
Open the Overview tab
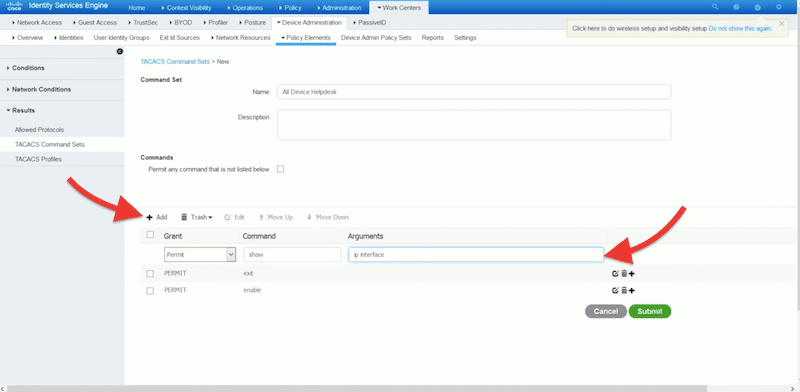pyautogui.click(x=27, y=38)
